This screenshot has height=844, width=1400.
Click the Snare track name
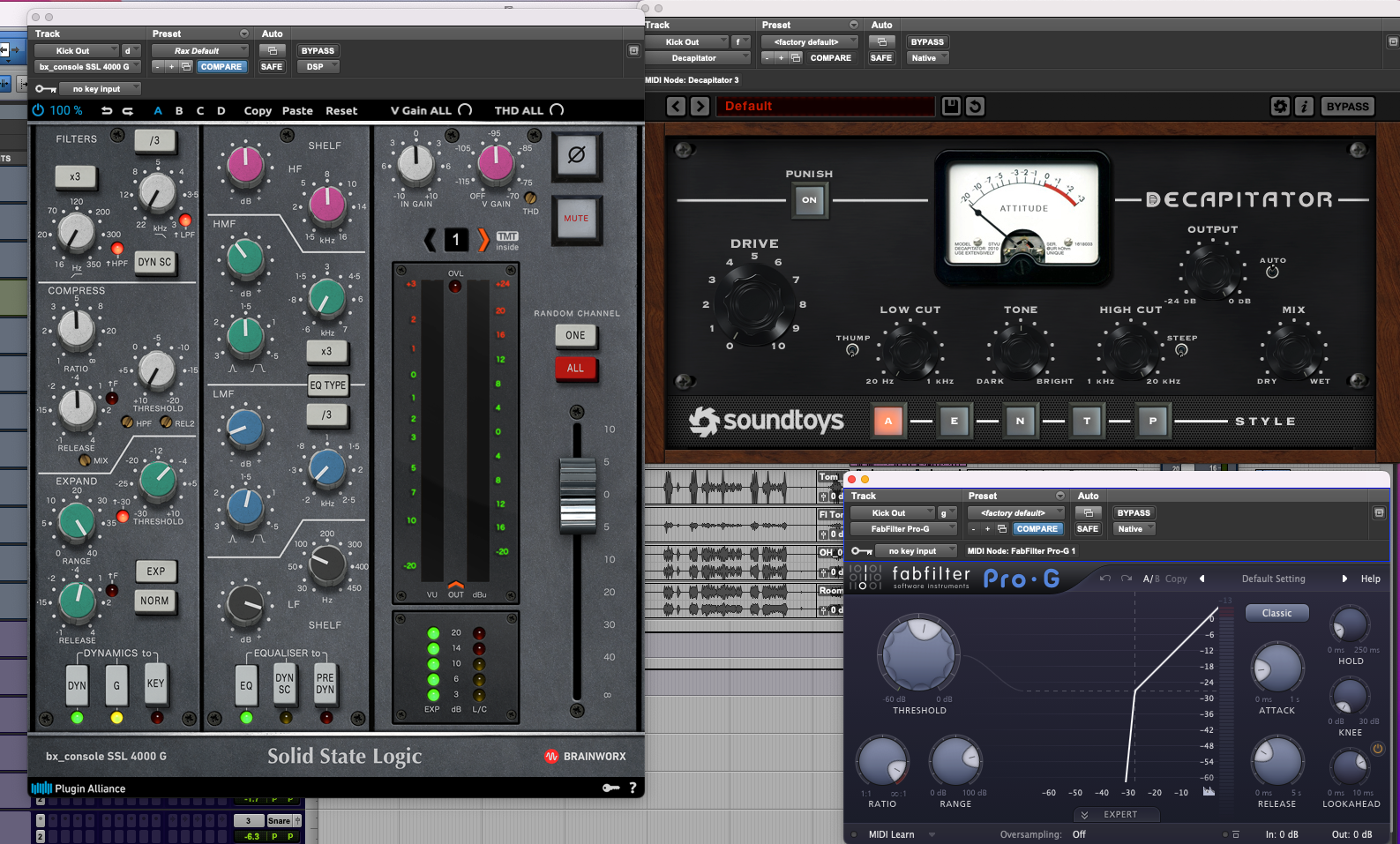(279, 821)
